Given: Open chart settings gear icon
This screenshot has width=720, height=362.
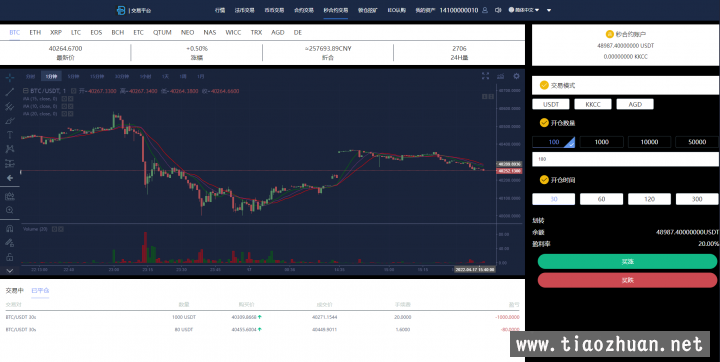Looking at the screenshot, I should 516,76.
